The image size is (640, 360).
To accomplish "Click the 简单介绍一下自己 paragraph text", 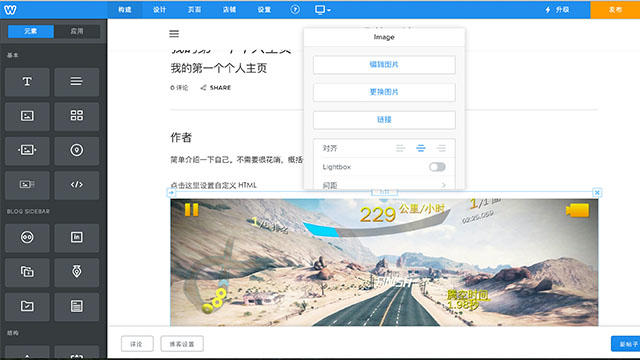I will pyautogui.click(x=236, y=160).
